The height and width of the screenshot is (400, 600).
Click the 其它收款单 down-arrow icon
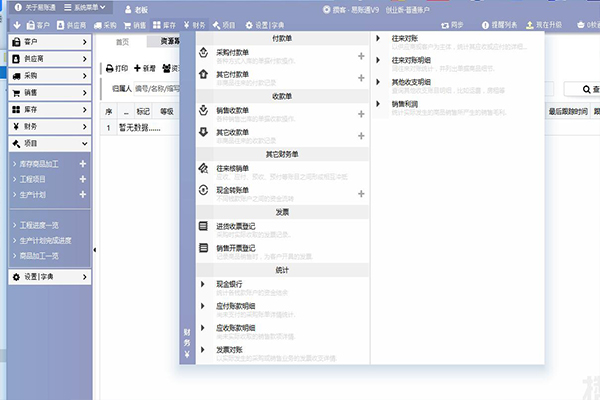click(x=204, y=132)
